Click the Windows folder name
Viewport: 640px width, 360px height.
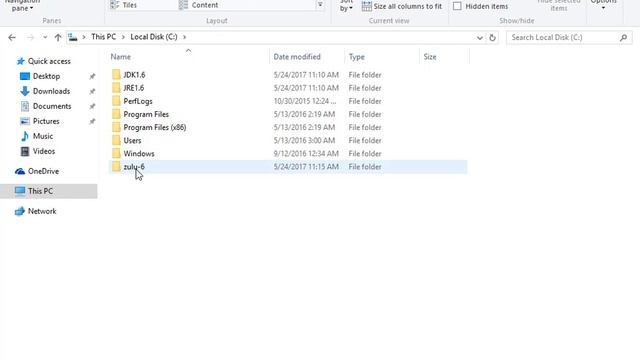point(139,153)
